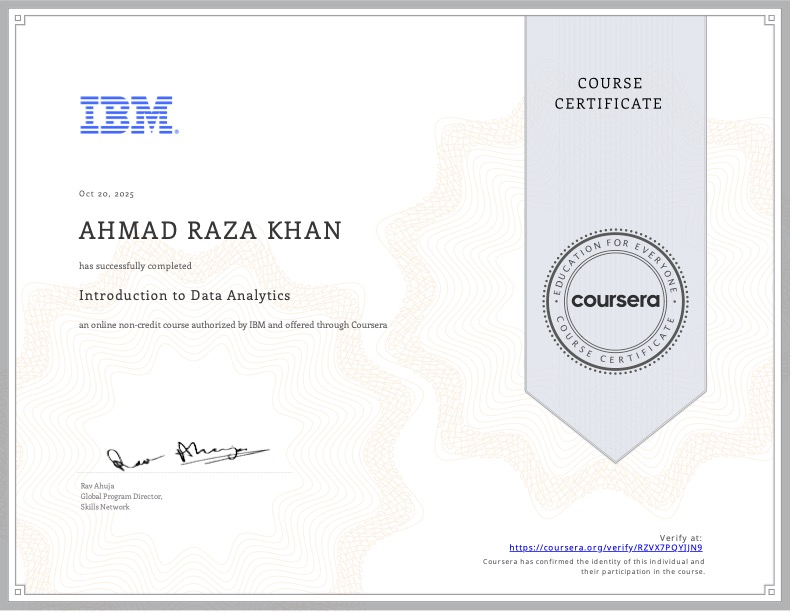Open the coursera.org verify link
Screen dimensions: 792x612
pos(606,548)
